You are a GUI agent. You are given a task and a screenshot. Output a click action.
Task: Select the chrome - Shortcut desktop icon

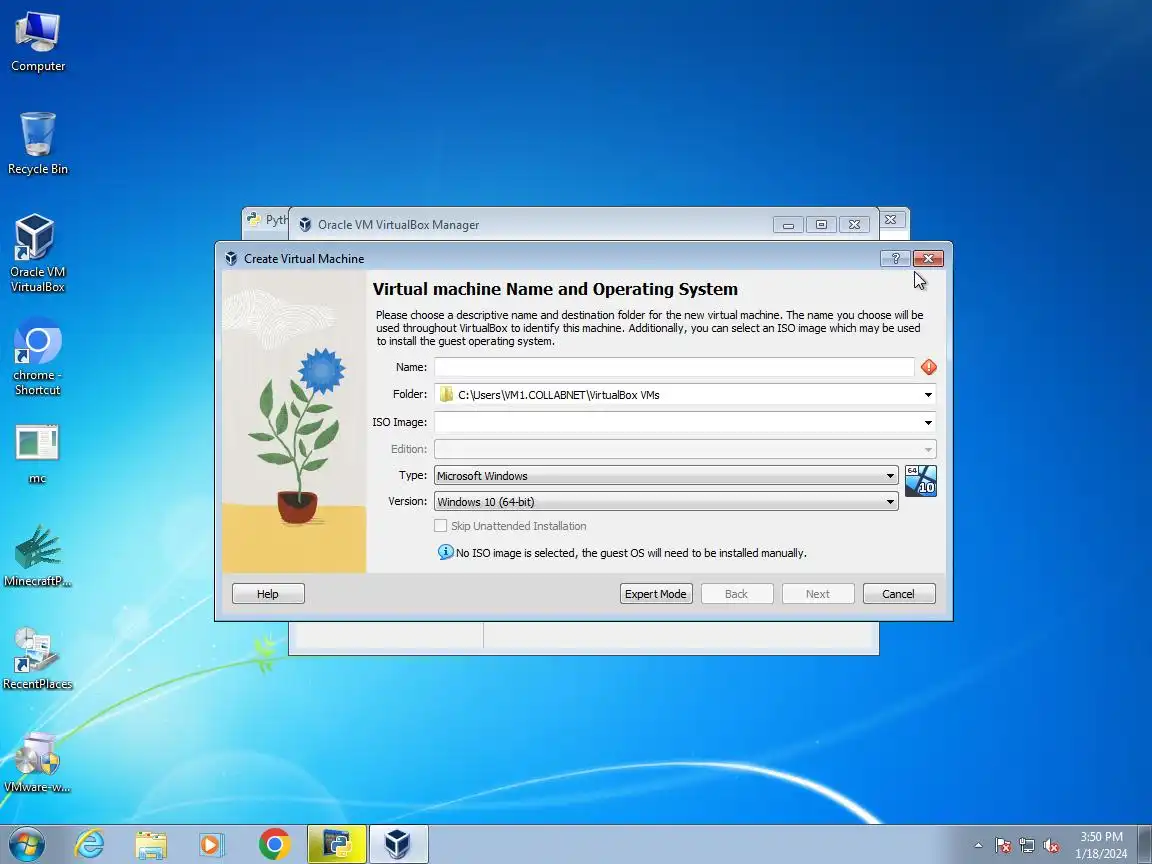37,357
